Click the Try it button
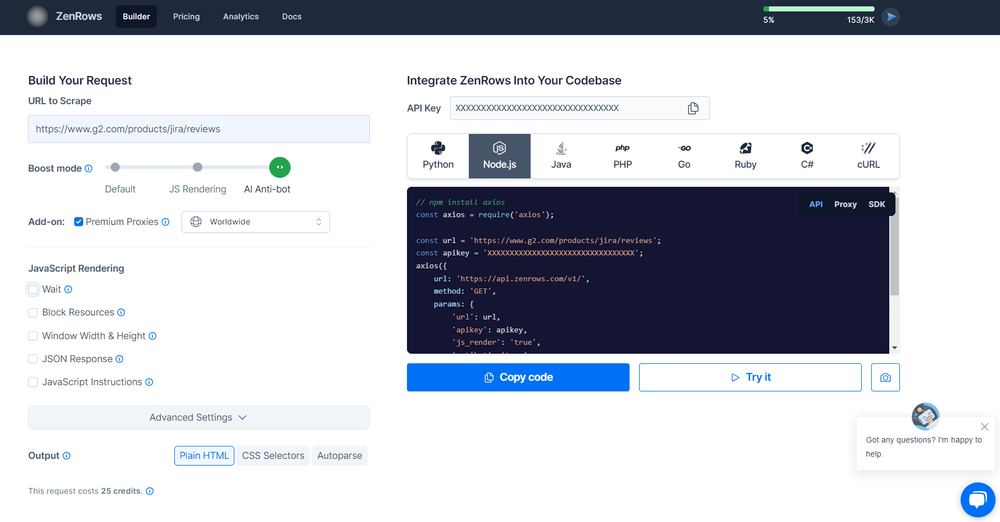Image resolution: width=1000 pixels, height=522 pixels. tap(750, 377)
